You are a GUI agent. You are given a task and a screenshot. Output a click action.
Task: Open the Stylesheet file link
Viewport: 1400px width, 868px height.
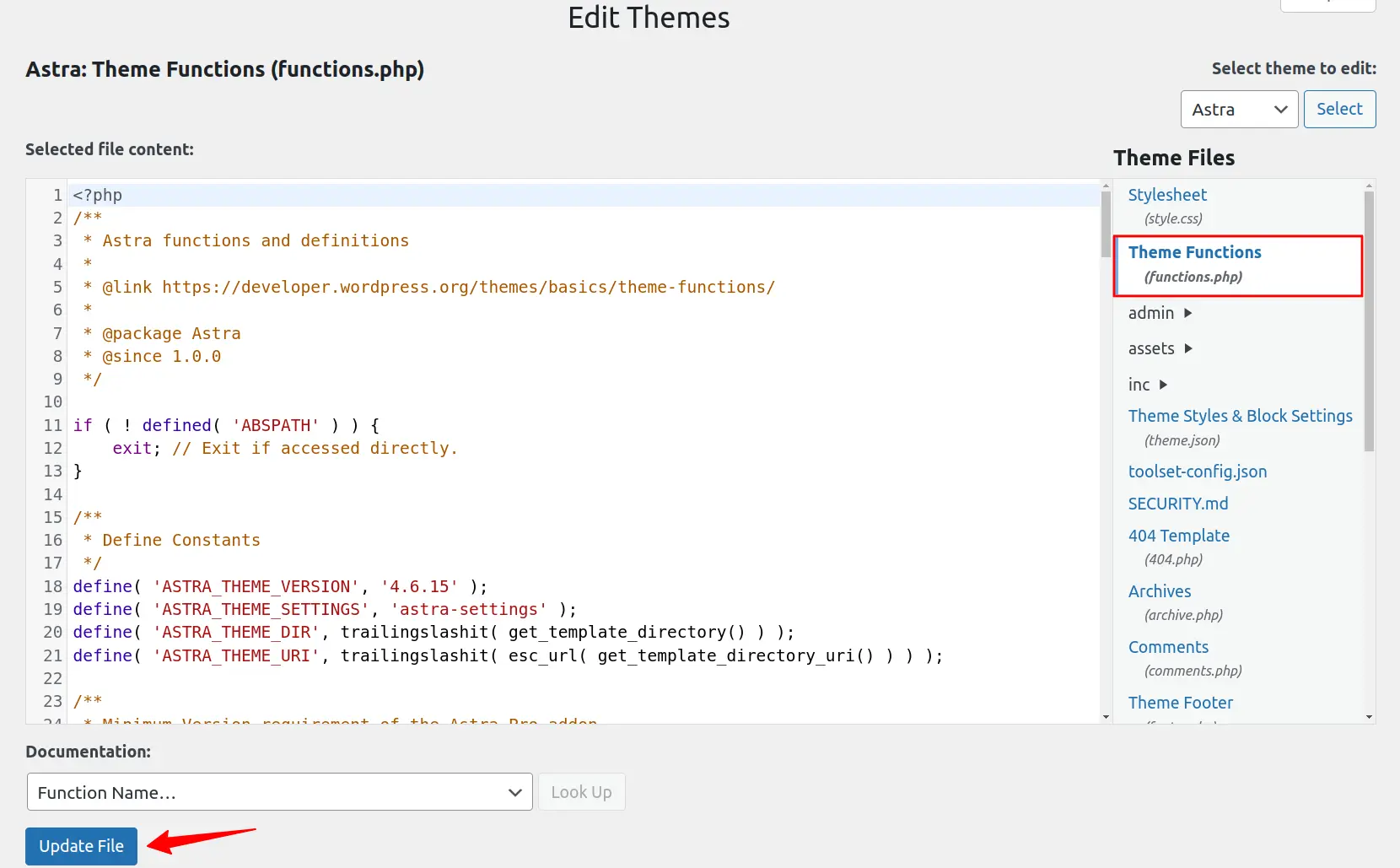pos(1167,195)
